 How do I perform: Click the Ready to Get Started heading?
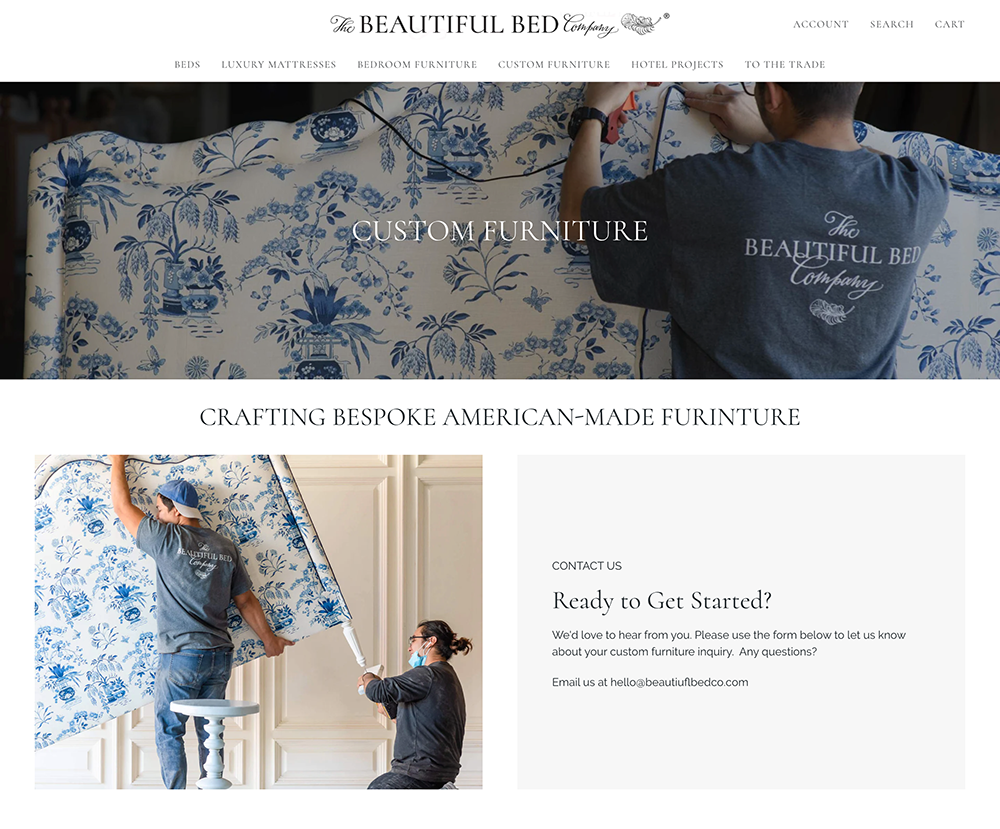click(661, 601)
